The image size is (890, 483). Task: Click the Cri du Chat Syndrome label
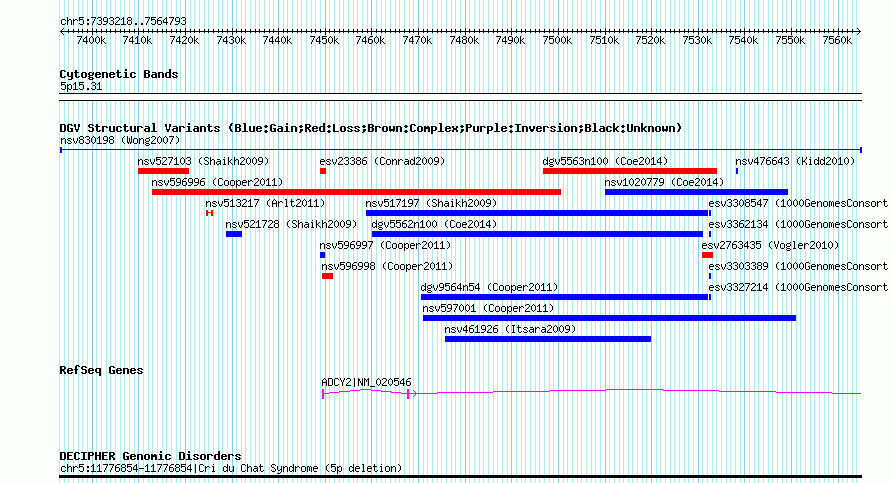[231, 468]
